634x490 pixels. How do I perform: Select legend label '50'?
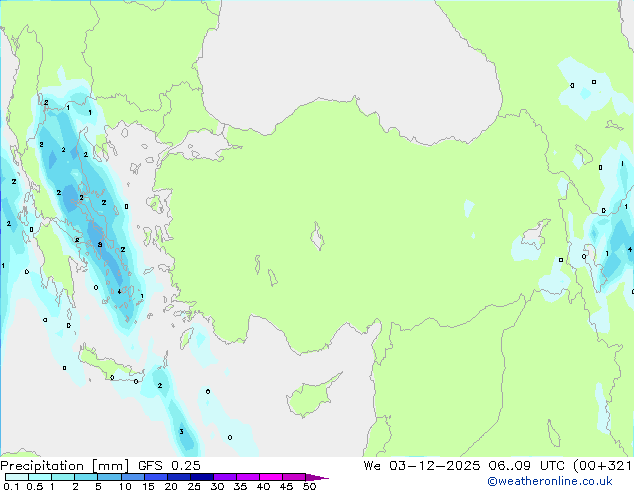tap(309, 486)
